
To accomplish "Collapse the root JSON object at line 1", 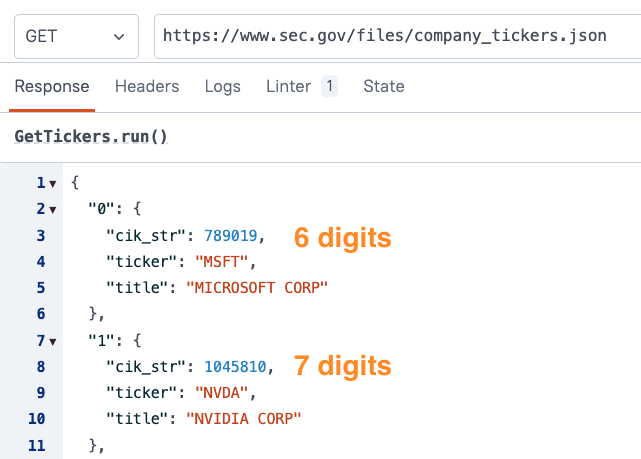I will pos(52,184).
